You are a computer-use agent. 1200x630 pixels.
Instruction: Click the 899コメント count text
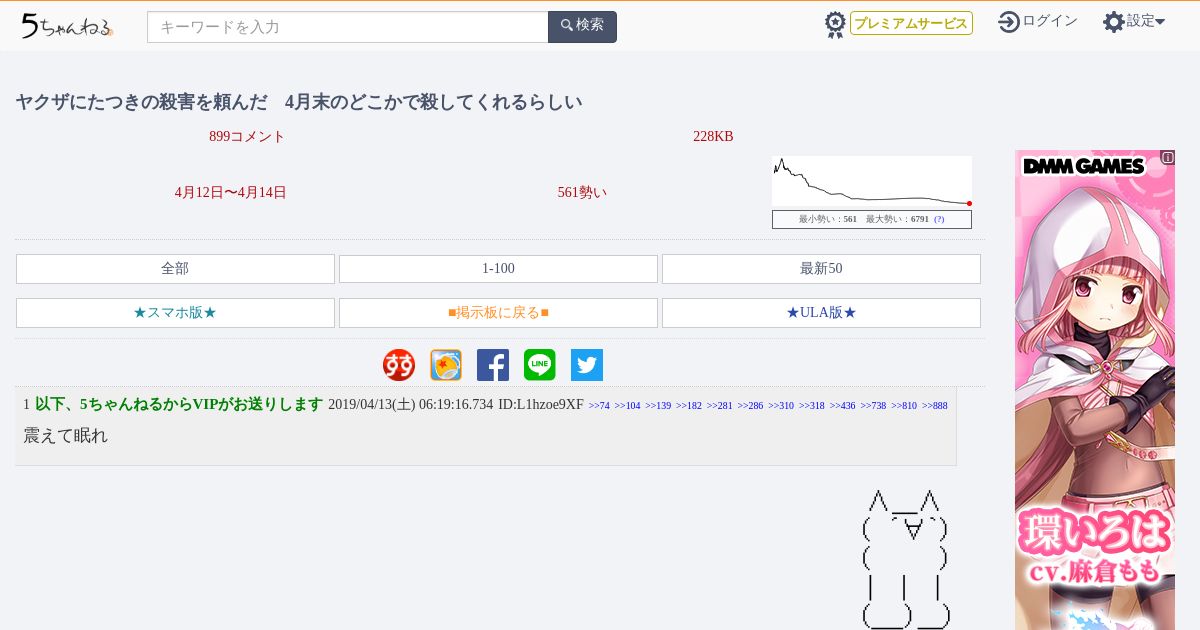tap(247, 137)
